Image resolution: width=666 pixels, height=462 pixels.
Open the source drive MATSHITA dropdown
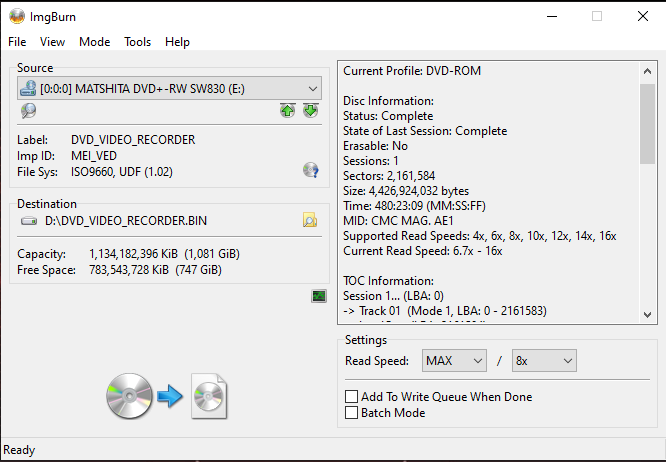pyautogui.click(x=169, y=88)
